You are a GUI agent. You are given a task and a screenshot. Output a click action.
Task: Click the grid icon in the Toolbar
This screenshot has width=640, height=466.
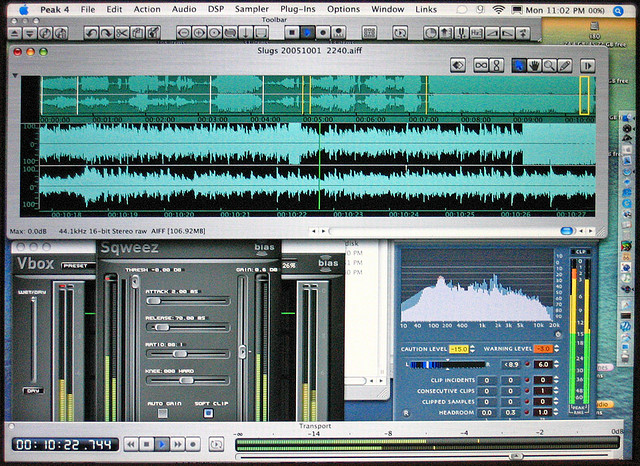click(369, 33)
